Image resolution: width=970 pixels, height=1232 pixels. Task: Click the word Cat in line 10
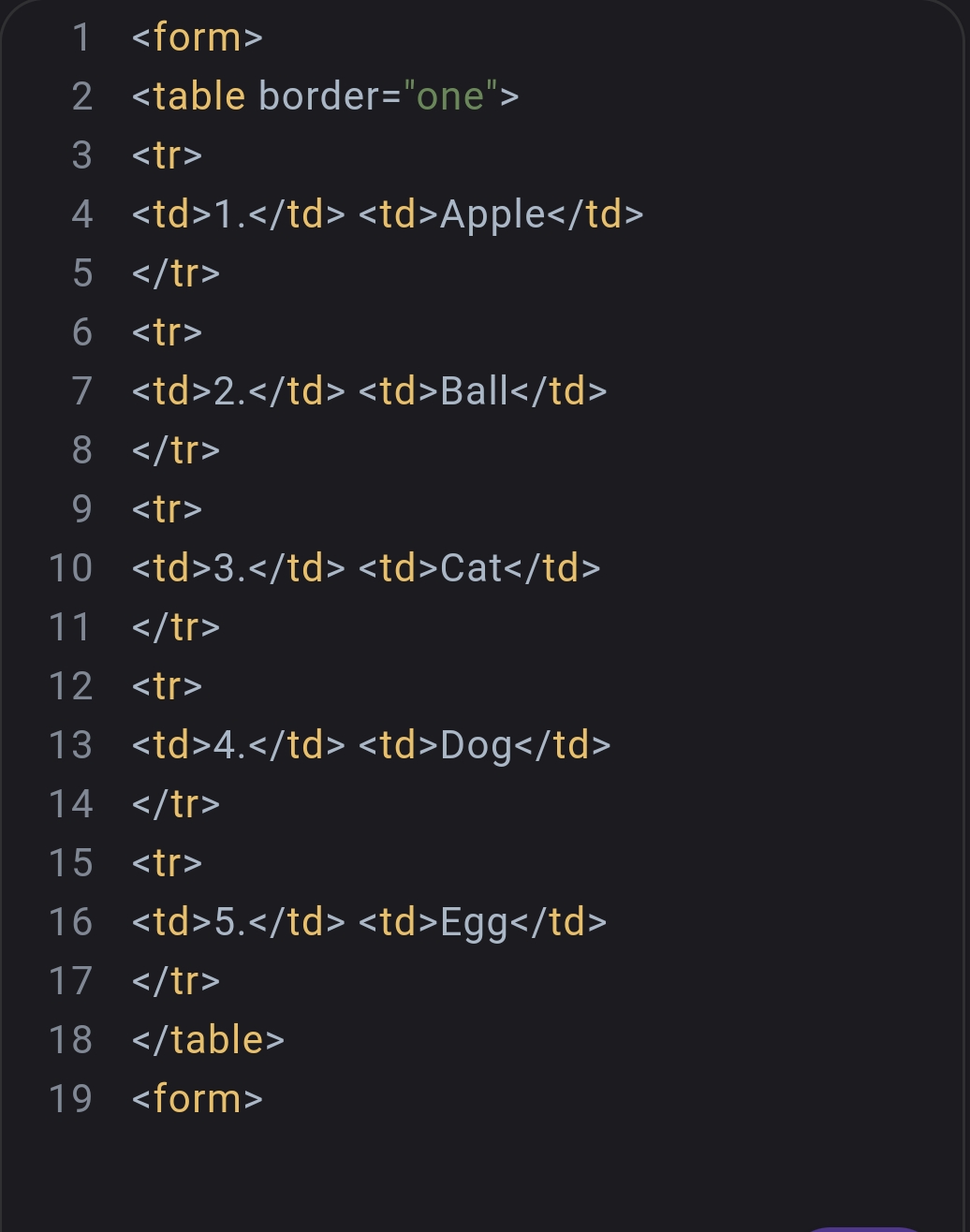pos(471,568)
